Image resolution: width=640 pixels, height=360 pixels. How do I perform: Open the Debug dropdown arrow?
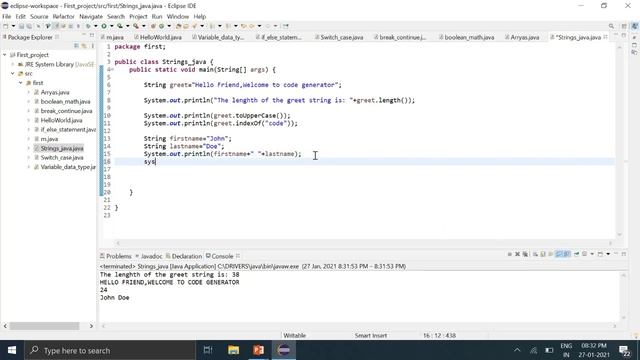point(96,26)
